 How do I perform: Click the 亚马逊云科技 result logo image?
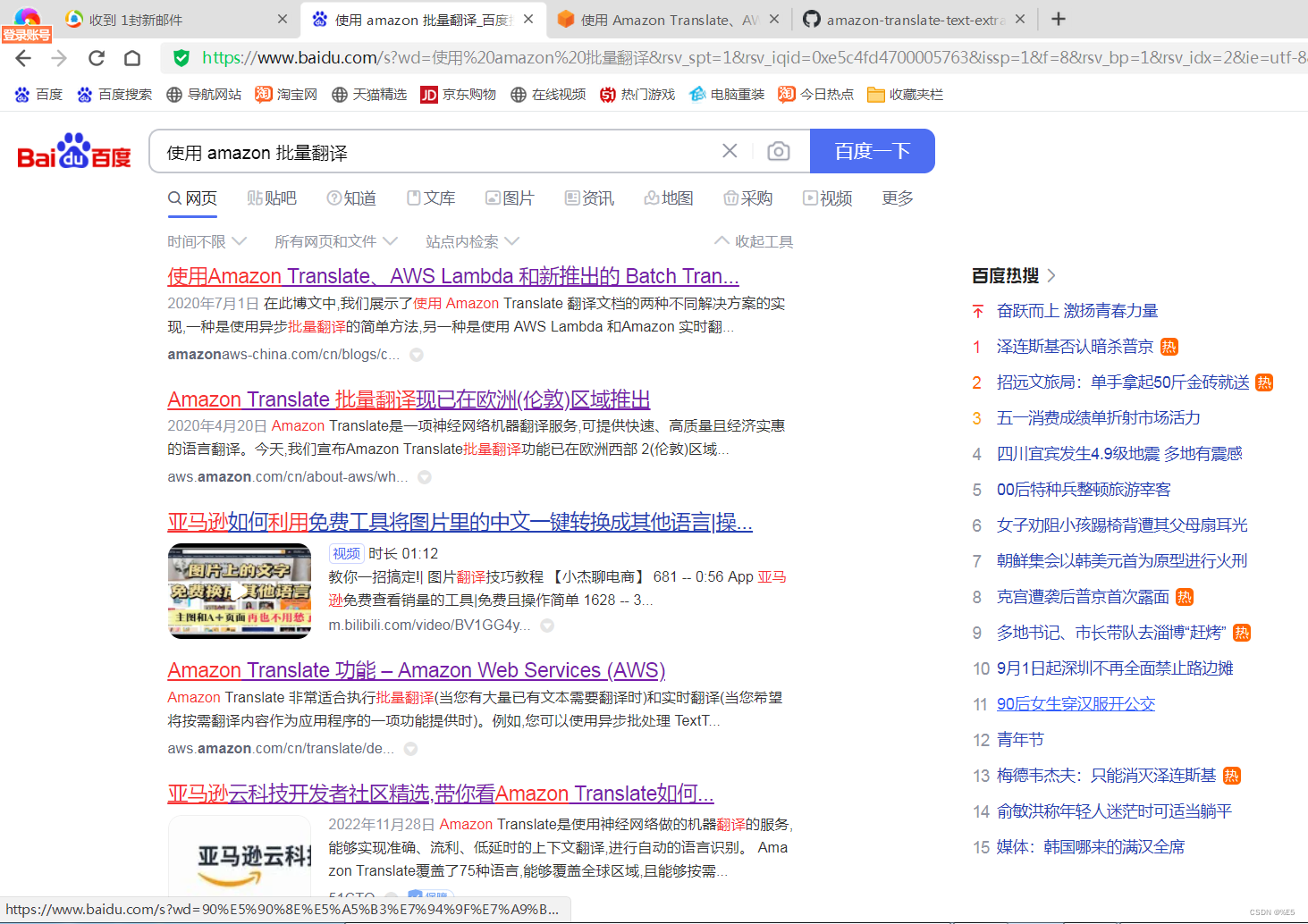coord(240,857)
